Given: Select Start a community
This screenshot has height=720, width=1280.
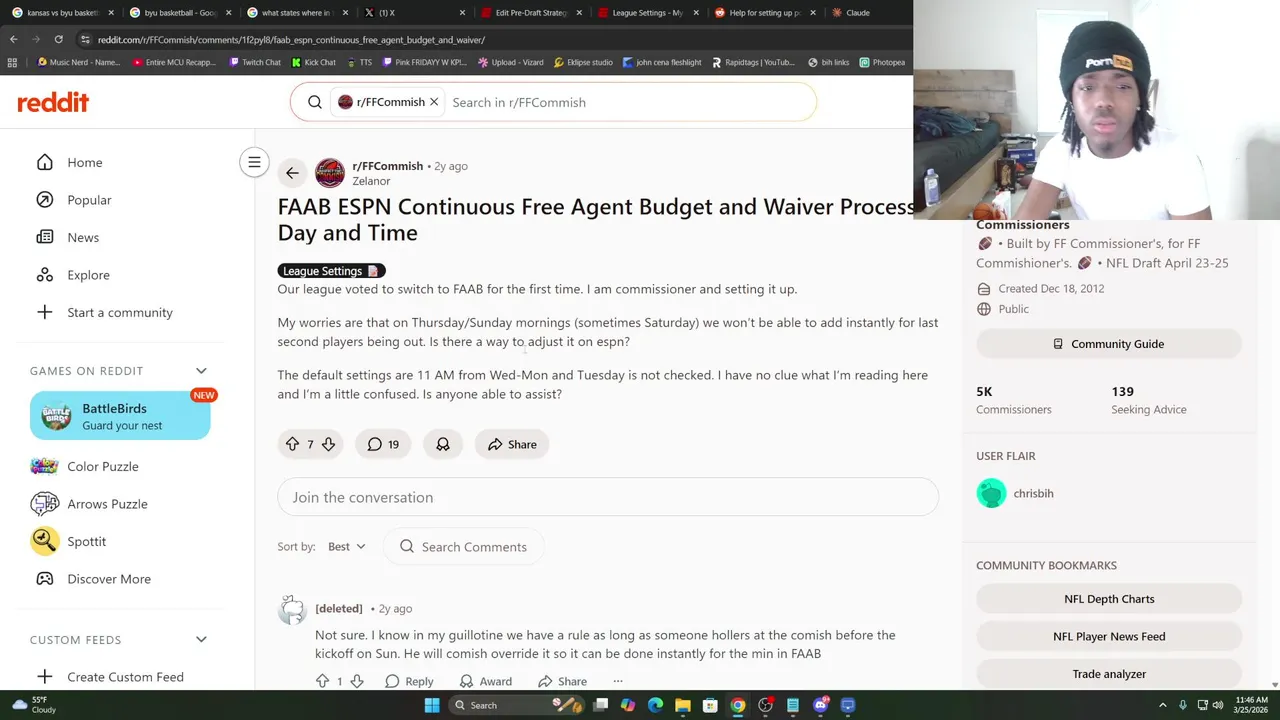Looking at the screenshot, I should [120, 312].
